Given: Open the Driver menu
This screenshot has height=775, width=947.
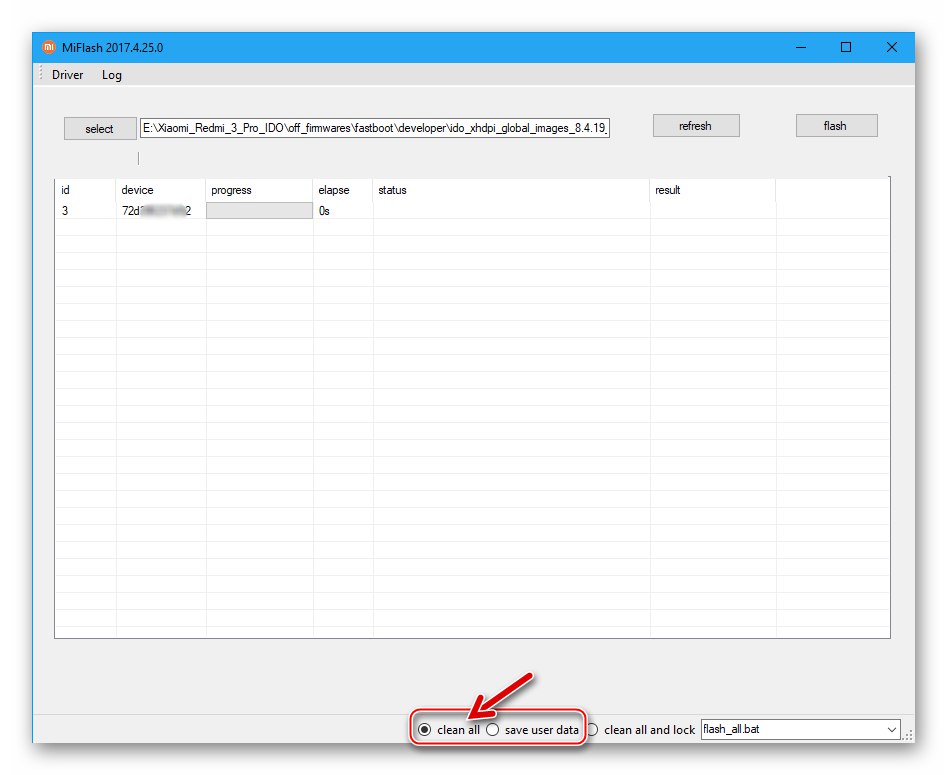Looking at the screenshot, I should (x=67, y=75).
